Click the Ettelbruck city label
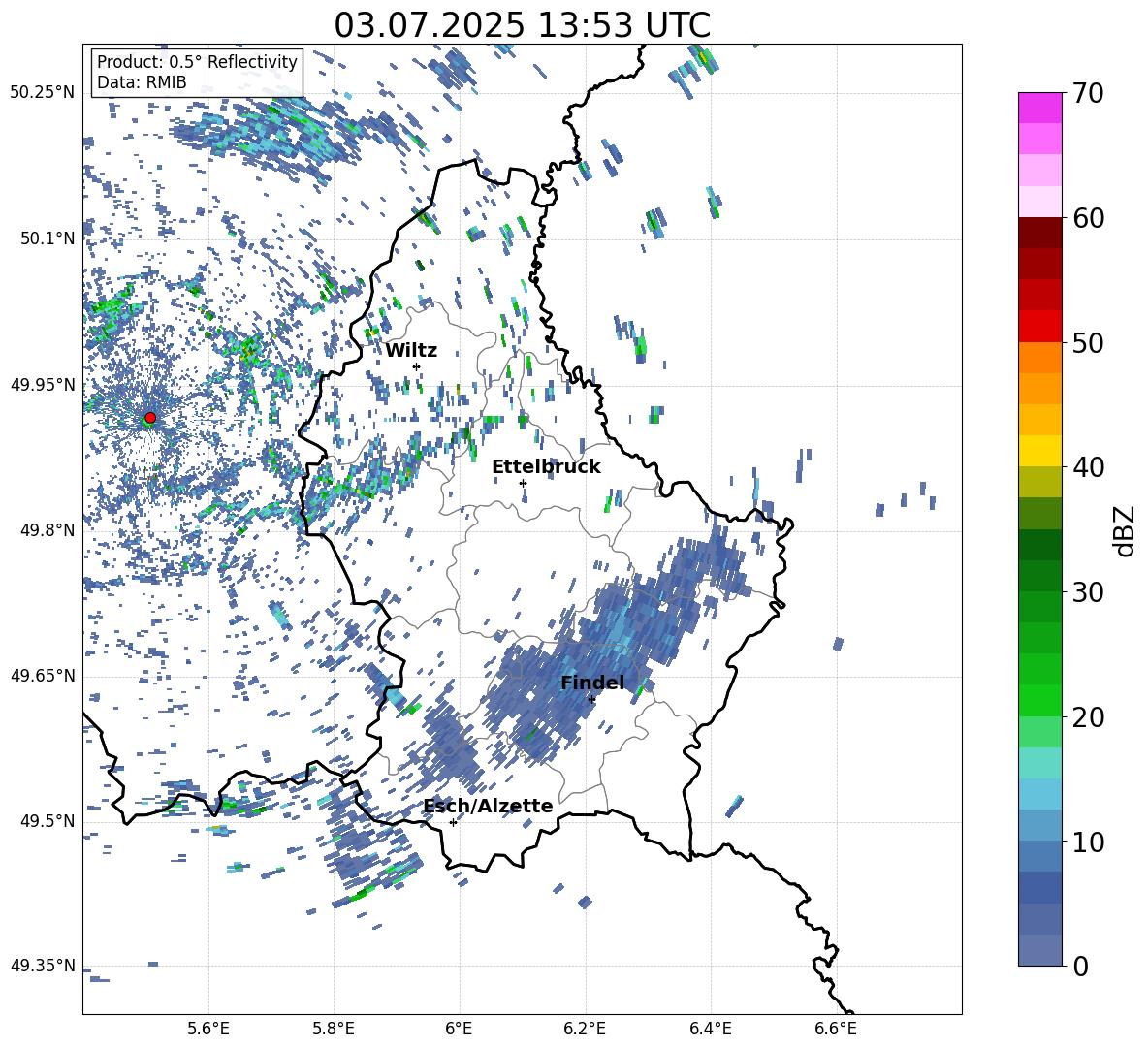The height and width of the screenshot is (1048, 1148). pos(546,467)
